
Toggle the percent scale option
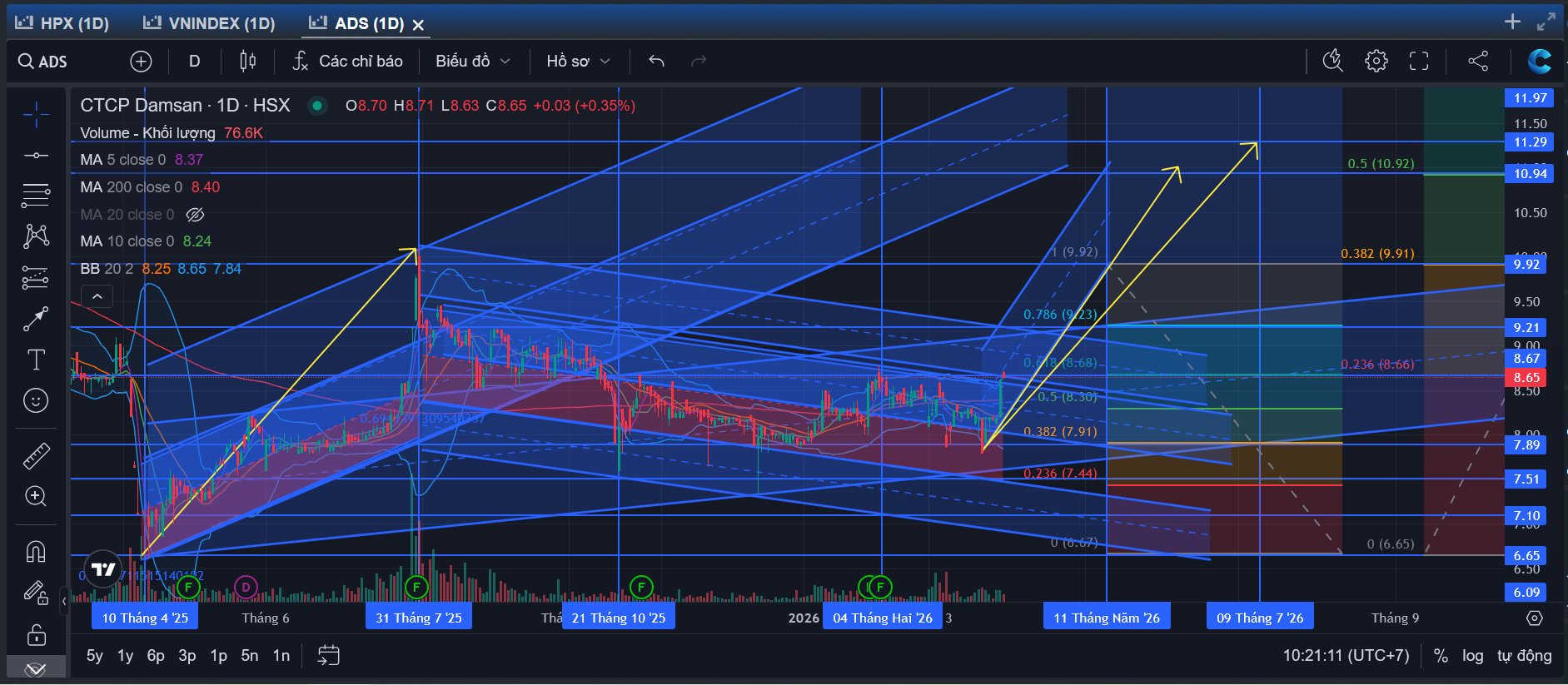1441,656
